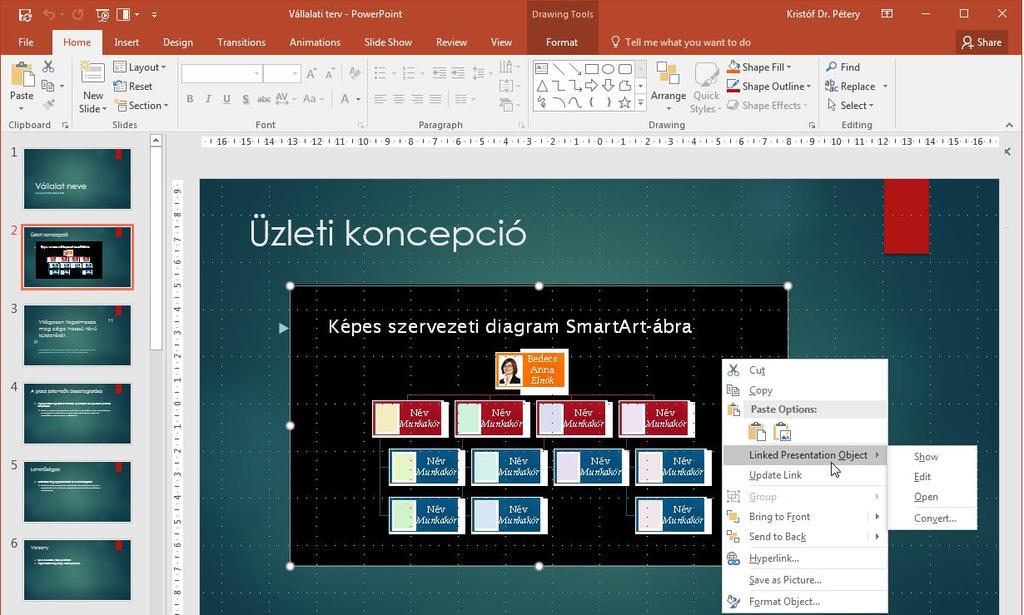
Task: Open the Font Color dropdown arrow
Action: 359,99
